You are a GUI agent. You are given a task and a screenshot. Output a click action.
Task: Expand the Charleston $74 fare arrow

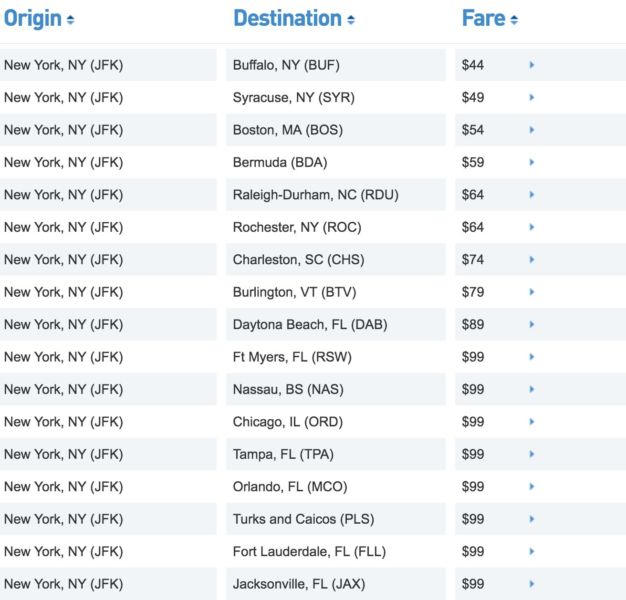pyautogui.click(x=532, y=260)
